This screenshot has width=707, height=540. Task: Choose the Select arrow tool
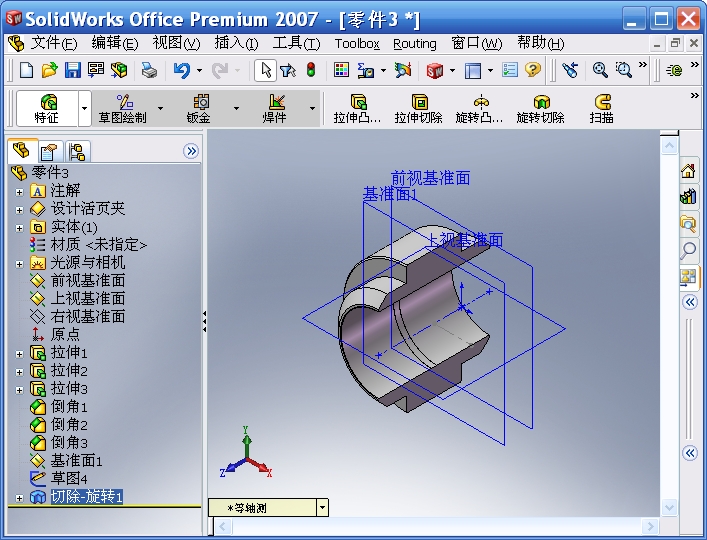click(x=265, y=70)
